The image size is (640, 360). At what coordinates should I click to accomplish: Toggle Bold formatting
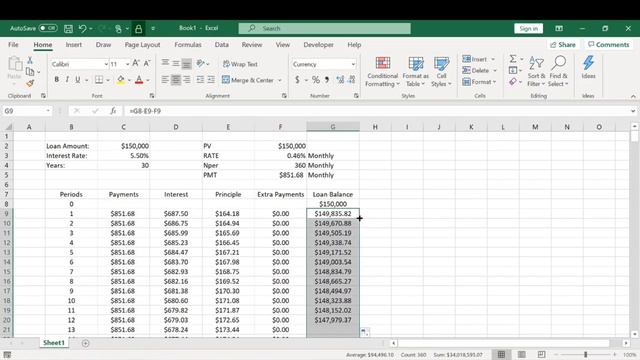(56, 80)
